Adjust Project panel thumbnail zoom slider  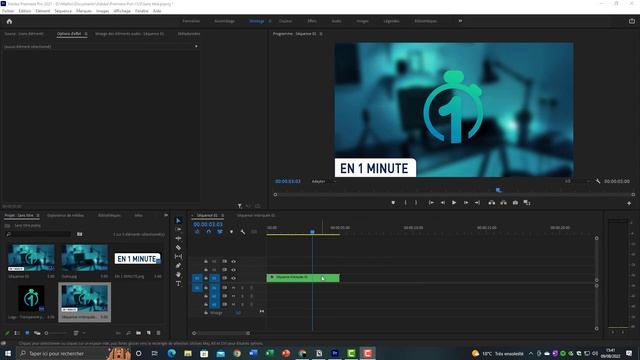click(x=56, y=333)
